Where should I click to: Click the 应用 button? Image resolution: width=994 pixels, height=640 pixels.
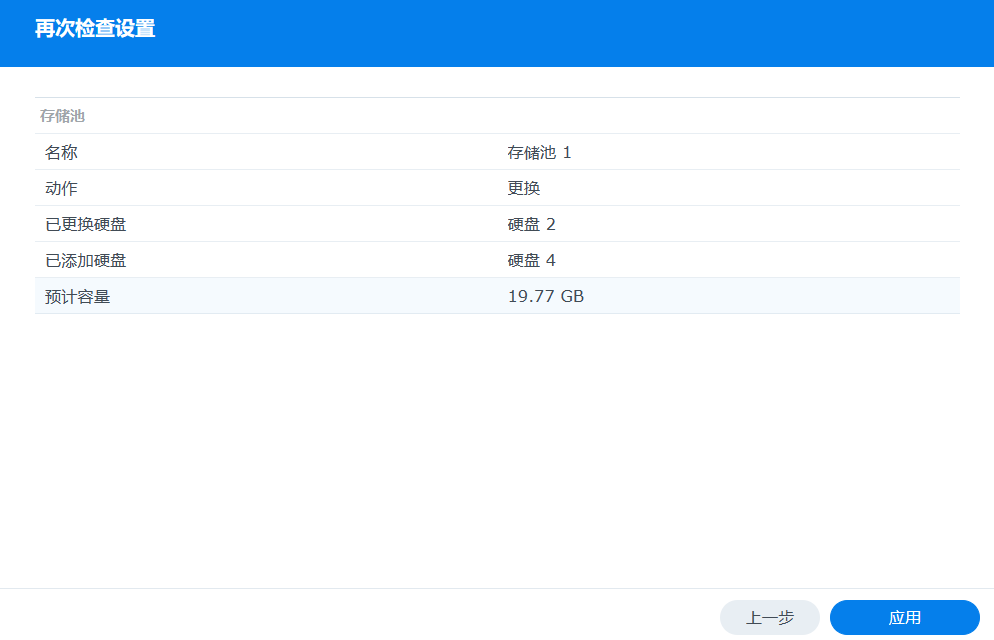point(905,617)
